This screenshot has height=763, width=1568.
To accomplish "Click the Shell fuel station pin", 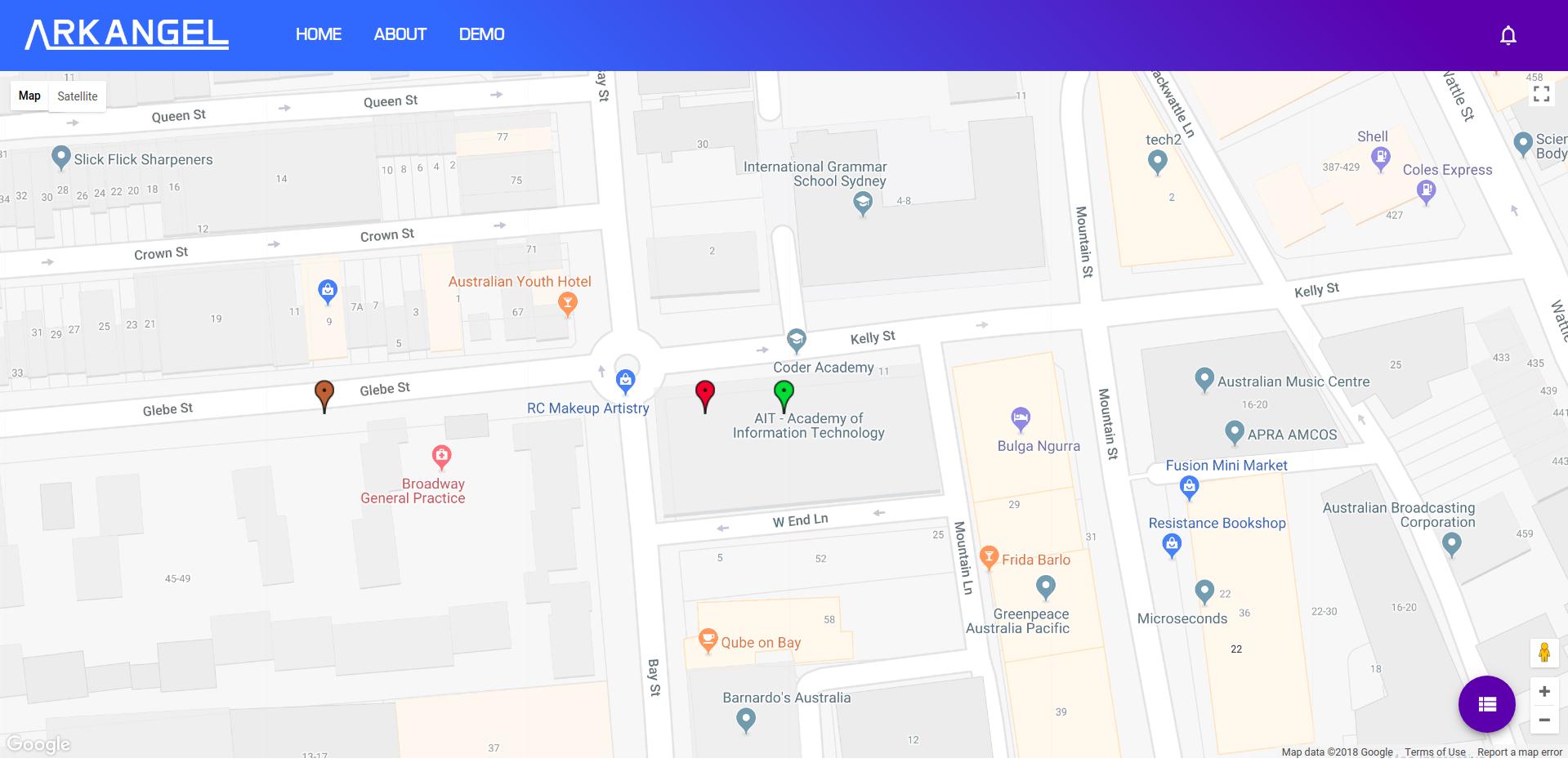I will tap(1380, 158).
